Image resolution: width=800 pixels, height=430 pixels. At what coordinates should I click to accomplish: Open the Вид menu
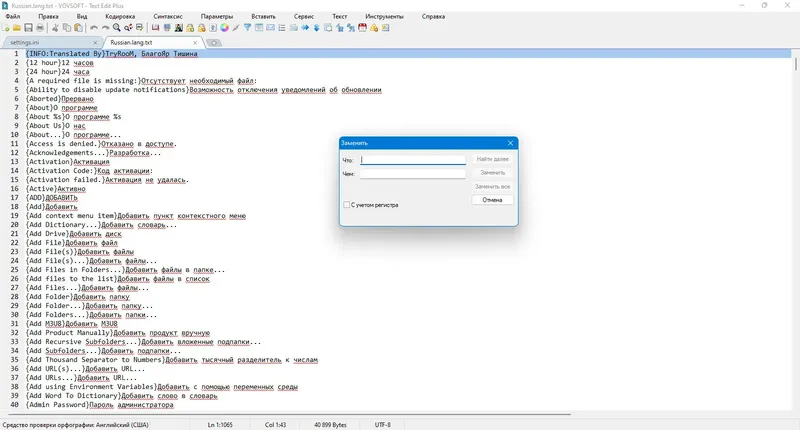pos(82,16)
